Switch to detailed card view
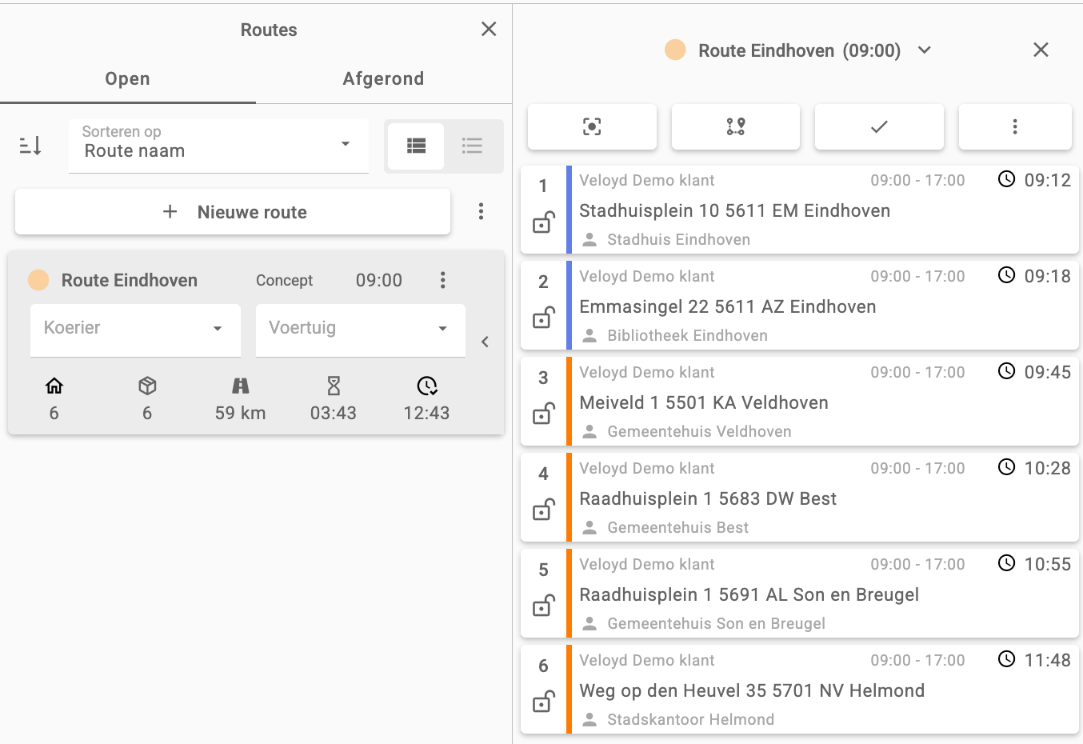 416,146
